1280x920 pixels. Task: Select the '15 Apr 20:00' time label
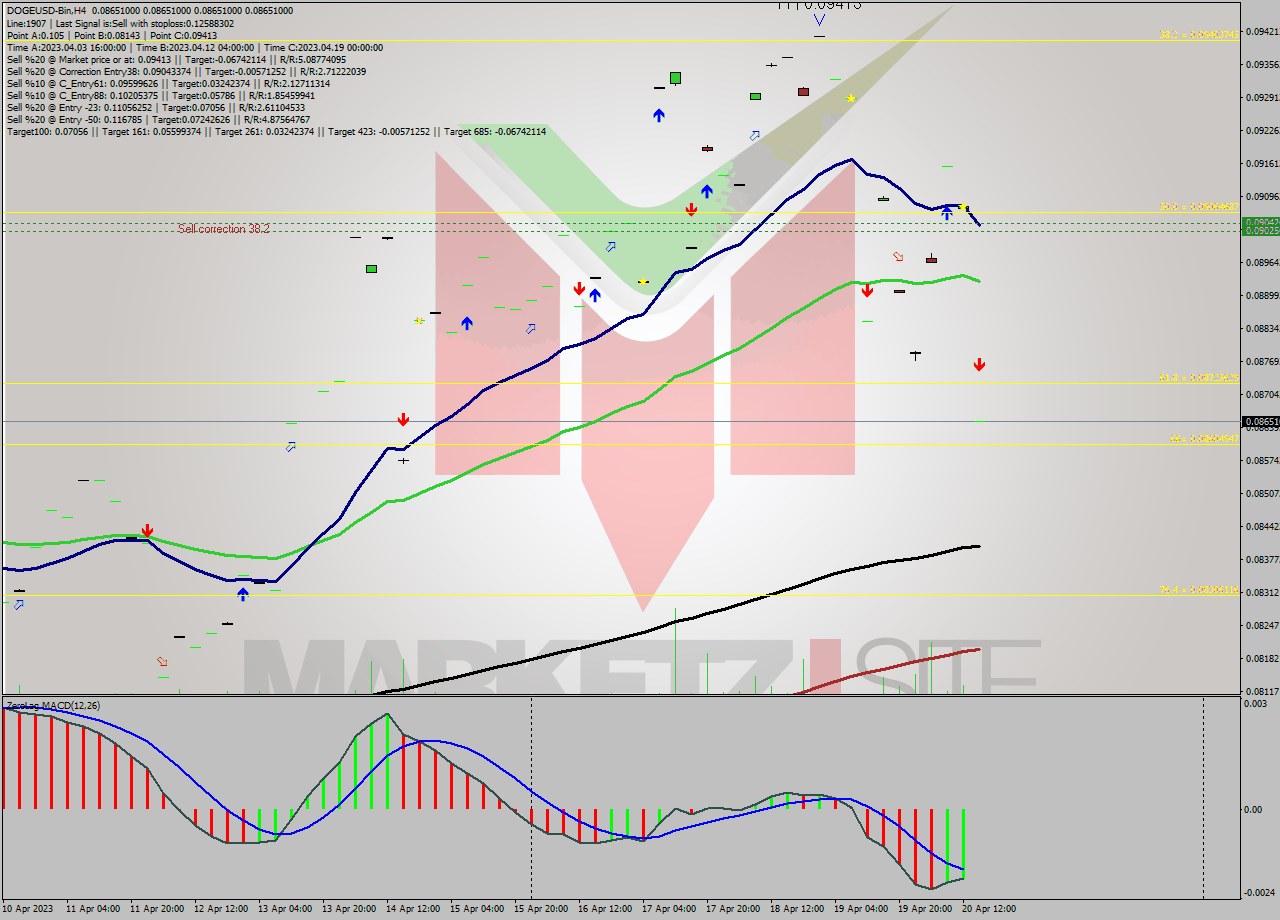(x=541, y=909)
